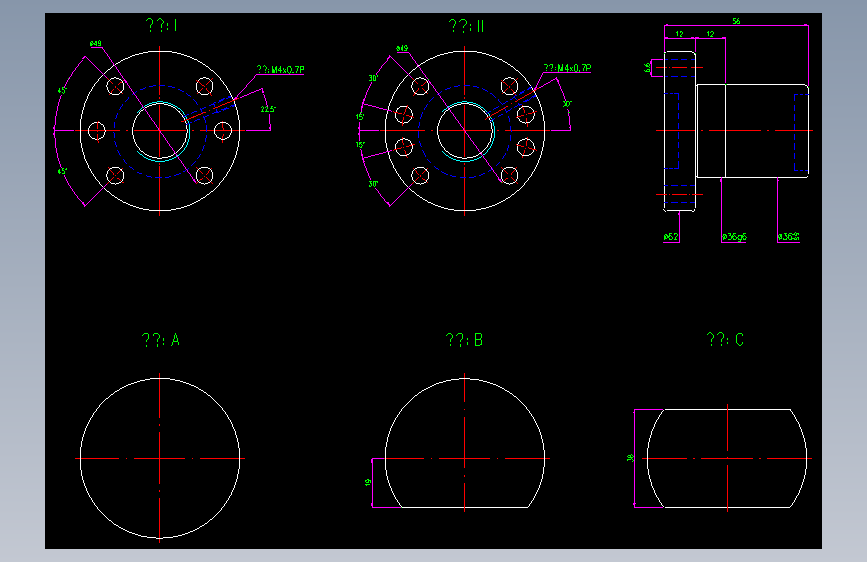This screenshot has height=562, width=867.
Task: Select the upper '45°' angle in view I
Action: [62, 90]
